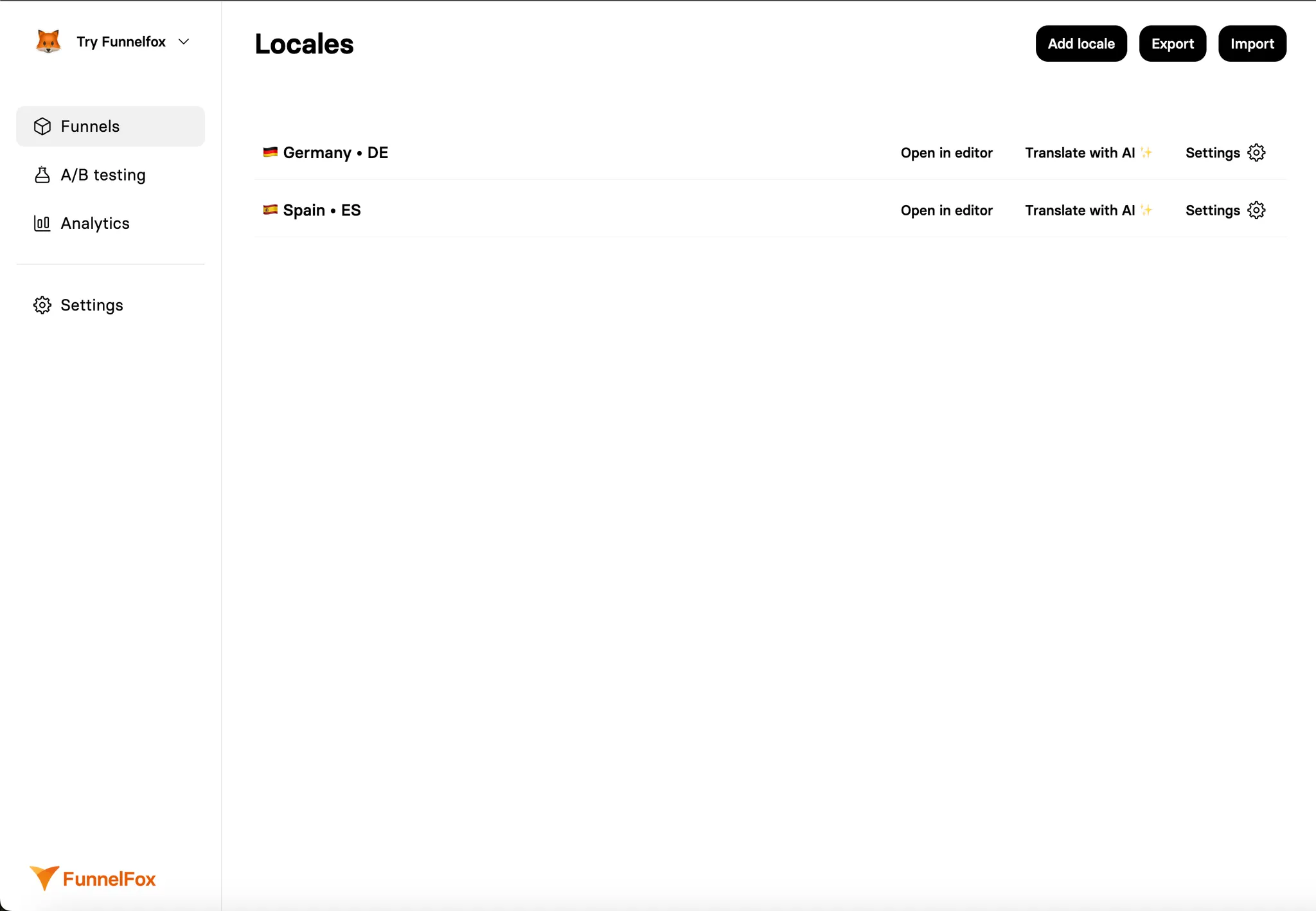Click the Spain row settings gear icon
This screenshot has height=911, width=1316.
coord(1256,210)
